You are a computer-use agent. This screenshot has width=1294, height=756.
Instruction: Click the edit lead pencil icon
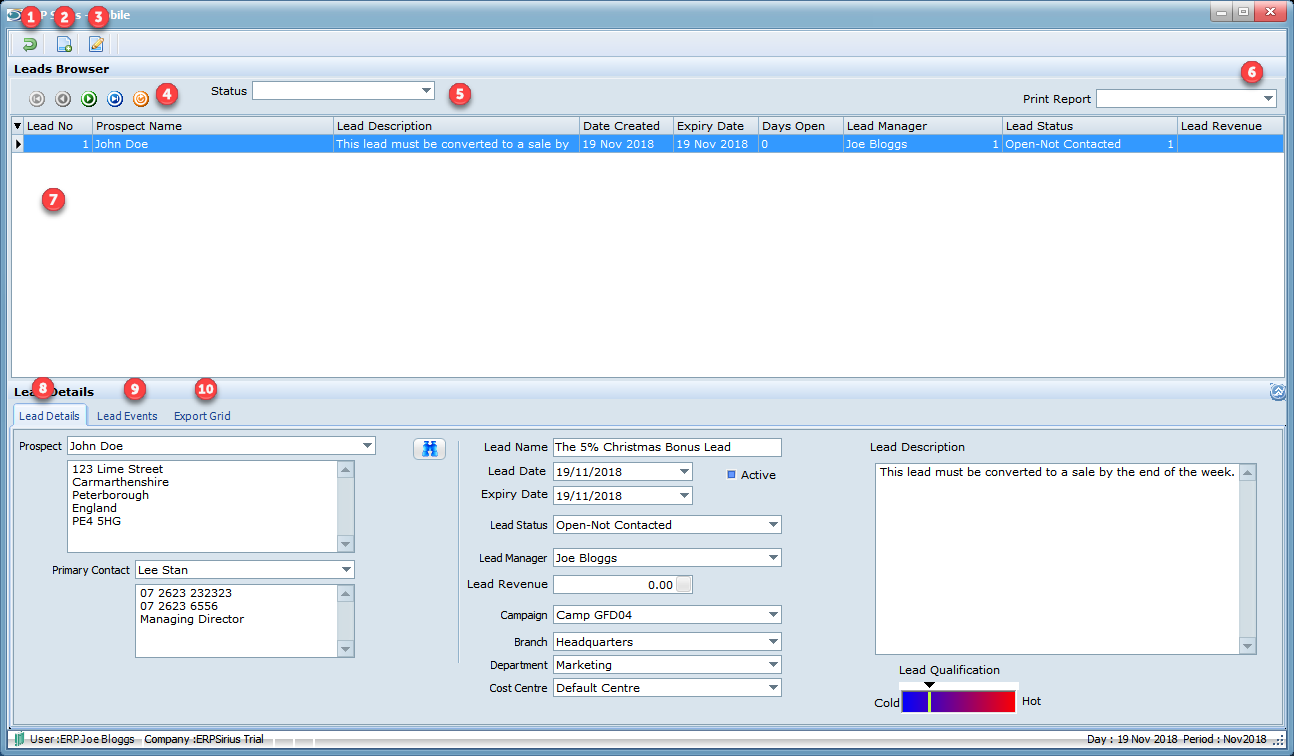tap(96, 44)
